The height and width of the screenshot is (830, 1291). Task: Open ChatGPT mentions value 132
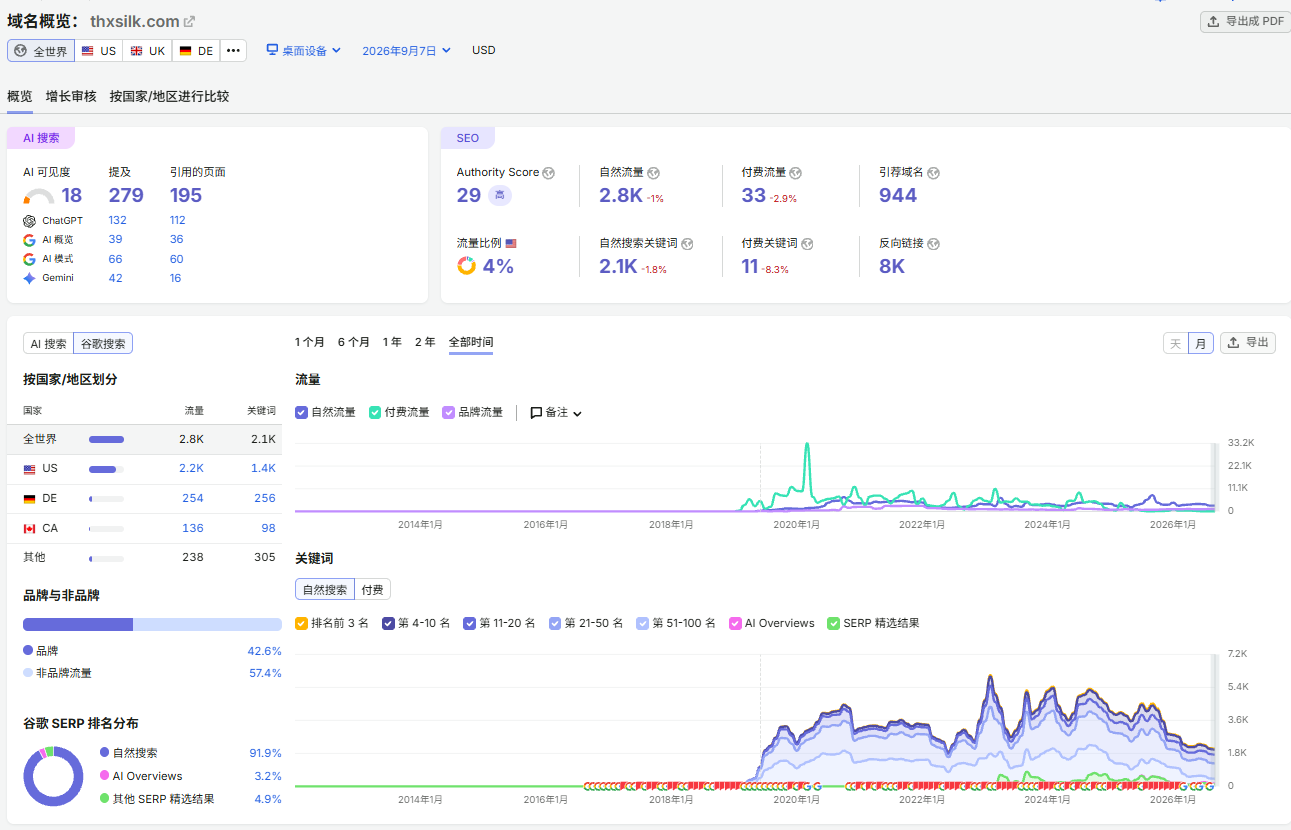click(x=118, y=220)
